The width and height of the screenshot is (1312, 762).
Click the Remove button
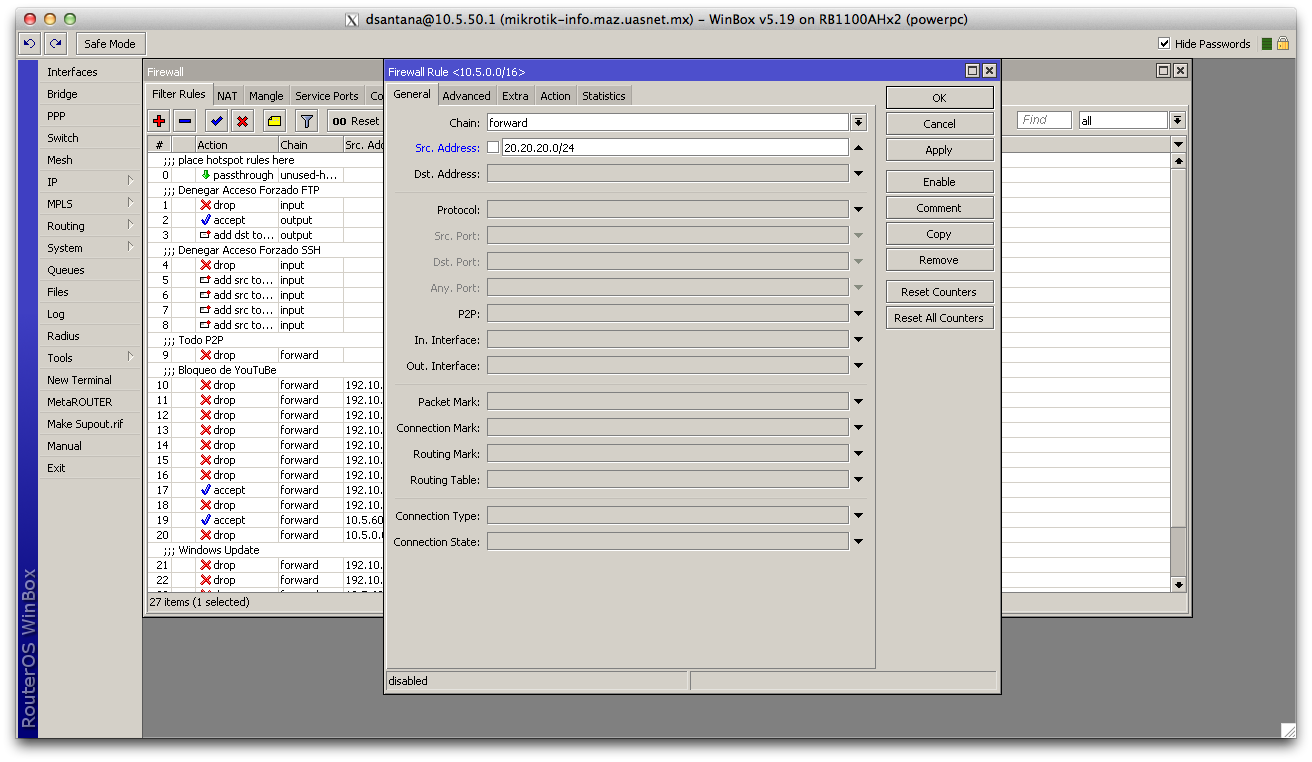click(x=939, y=260)
